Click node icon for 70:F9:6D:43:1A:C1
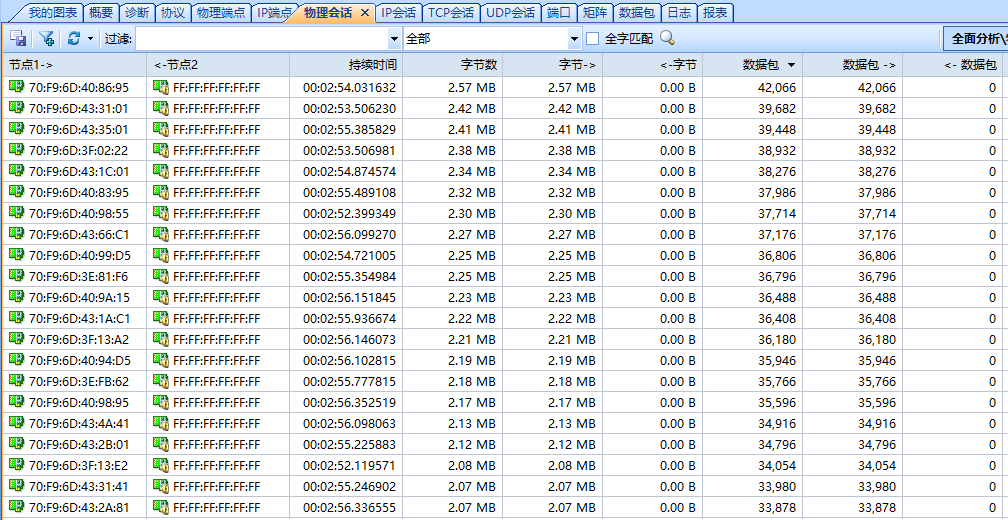Image resolution: width=1008 pixels, height=520 pixels. point(16,318)
